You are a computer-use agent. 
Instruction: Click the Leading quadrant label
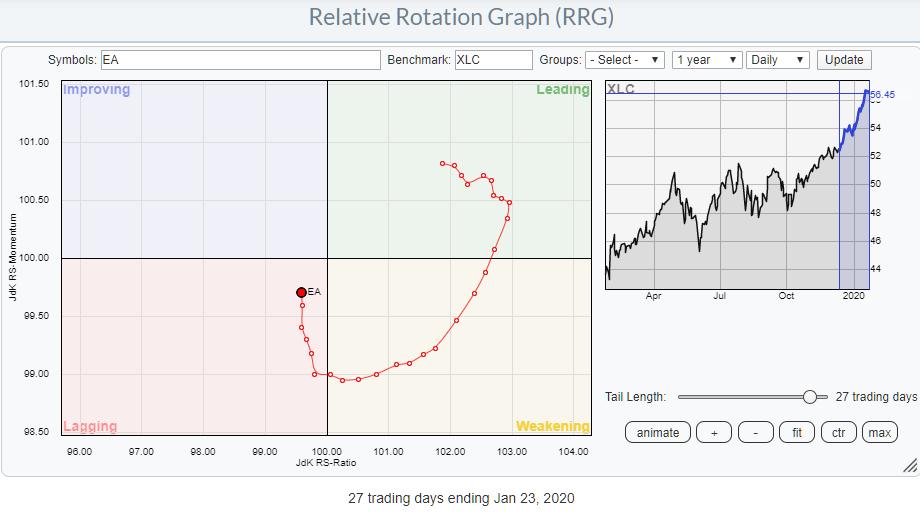[562, 90]
